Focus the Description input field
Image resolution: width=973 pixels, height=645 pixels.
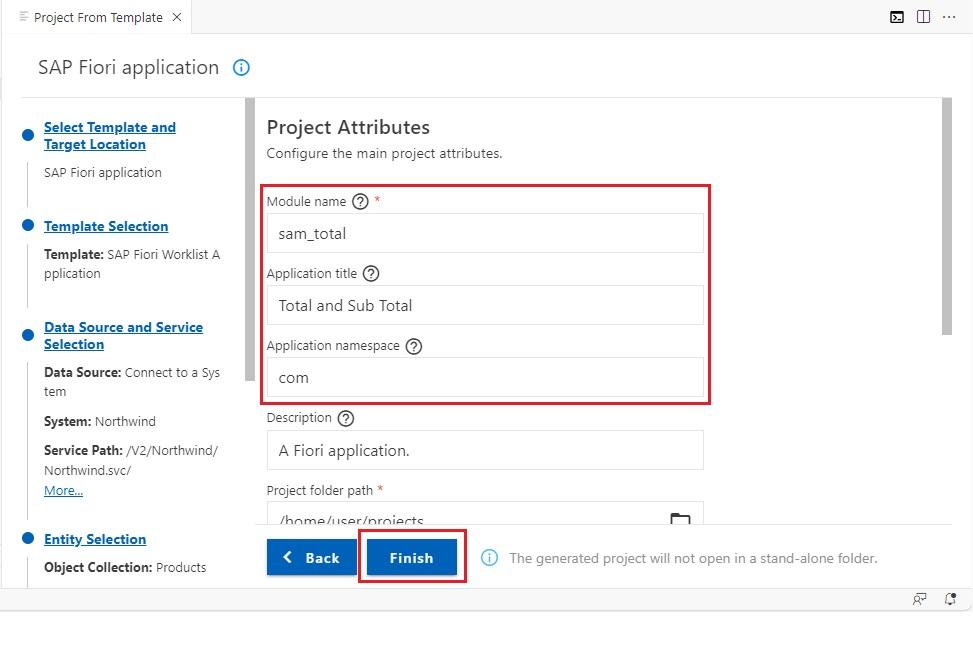pyautogui.click(x=485, y=450)
